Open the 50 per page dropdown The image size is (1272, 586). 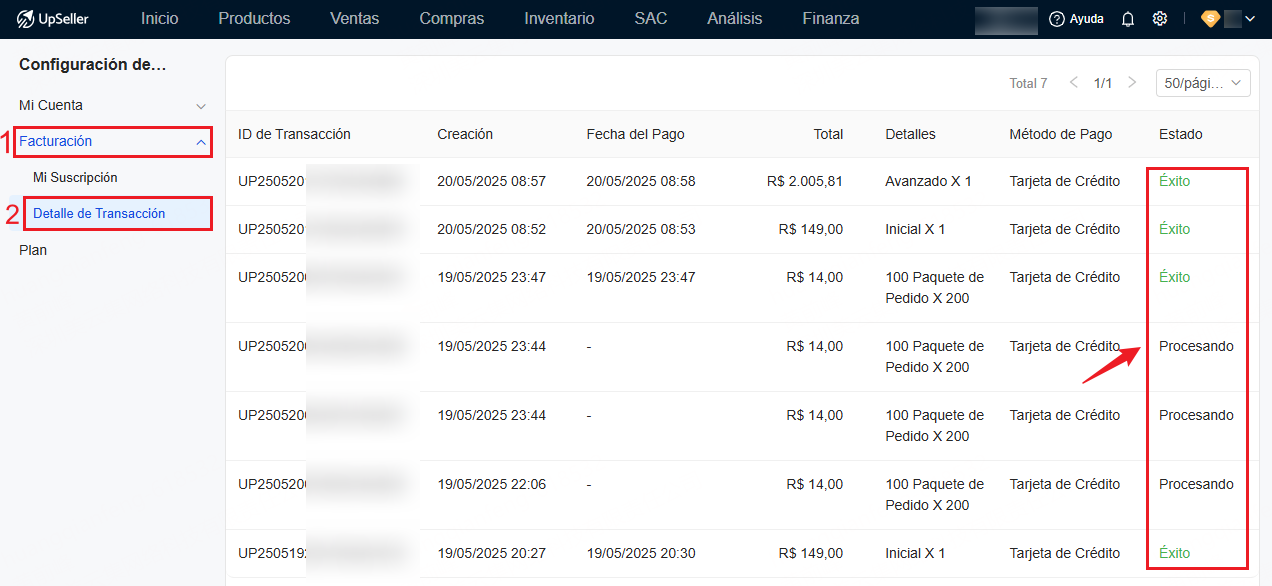point(1203,83)
